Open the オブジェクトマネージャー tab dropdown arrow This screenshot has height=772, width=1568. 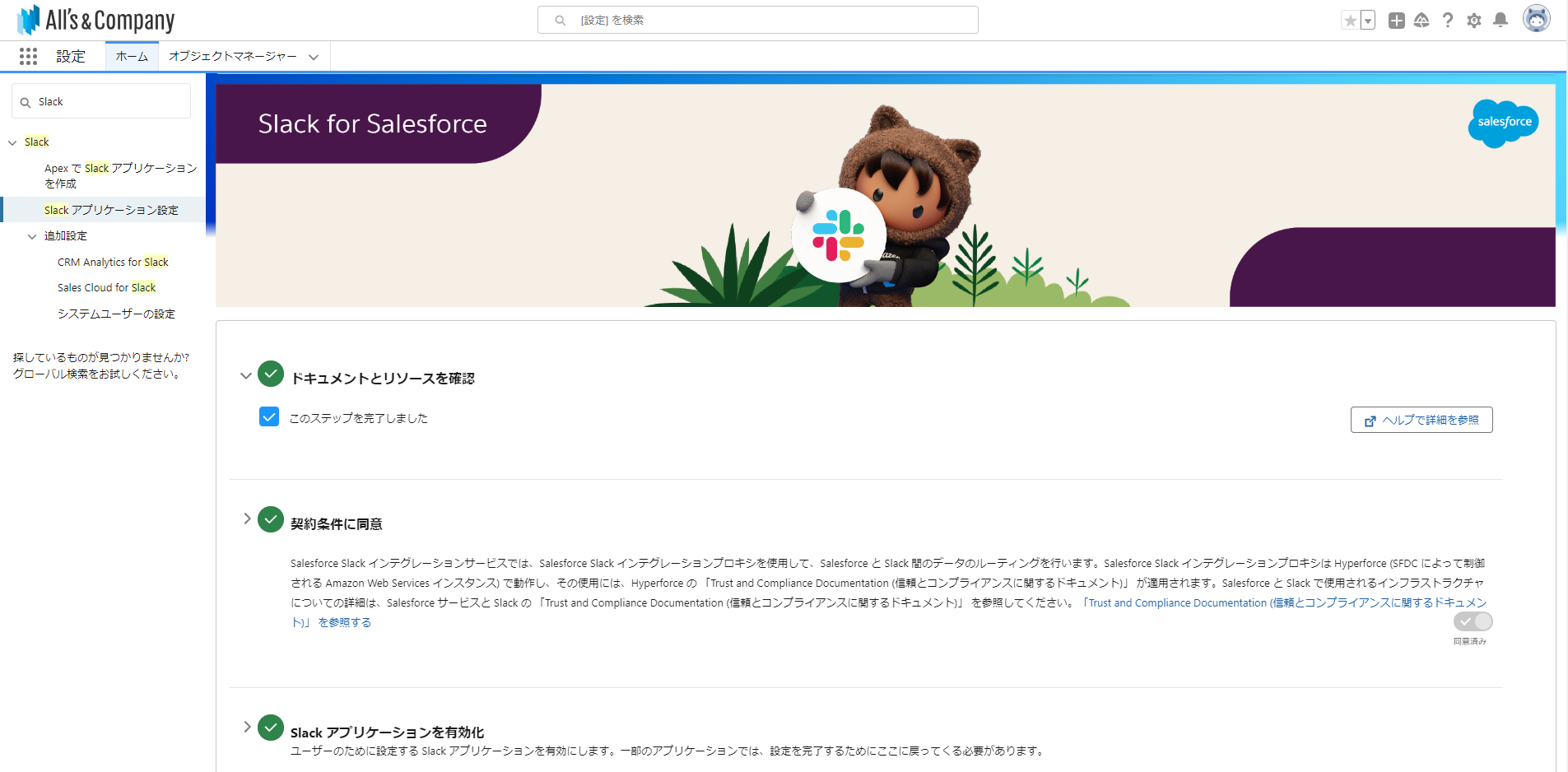[x=314, y=57]
